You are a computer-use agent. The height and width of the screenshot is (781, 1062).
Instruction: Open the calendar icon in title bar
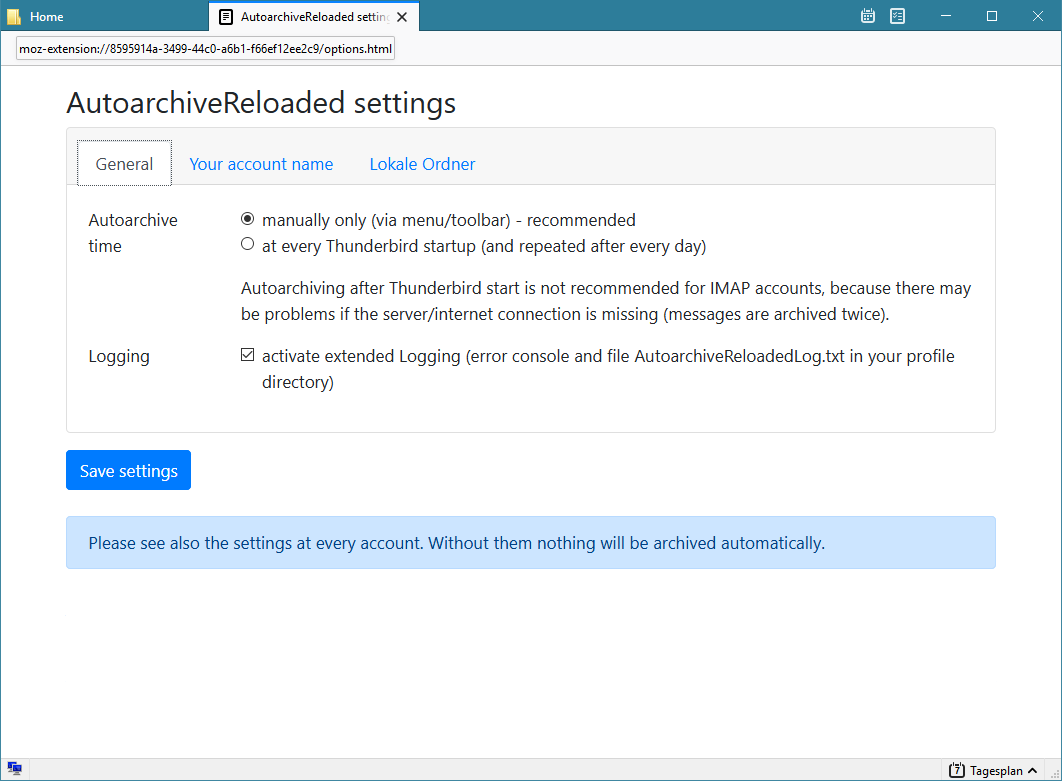tap(868, 16)
